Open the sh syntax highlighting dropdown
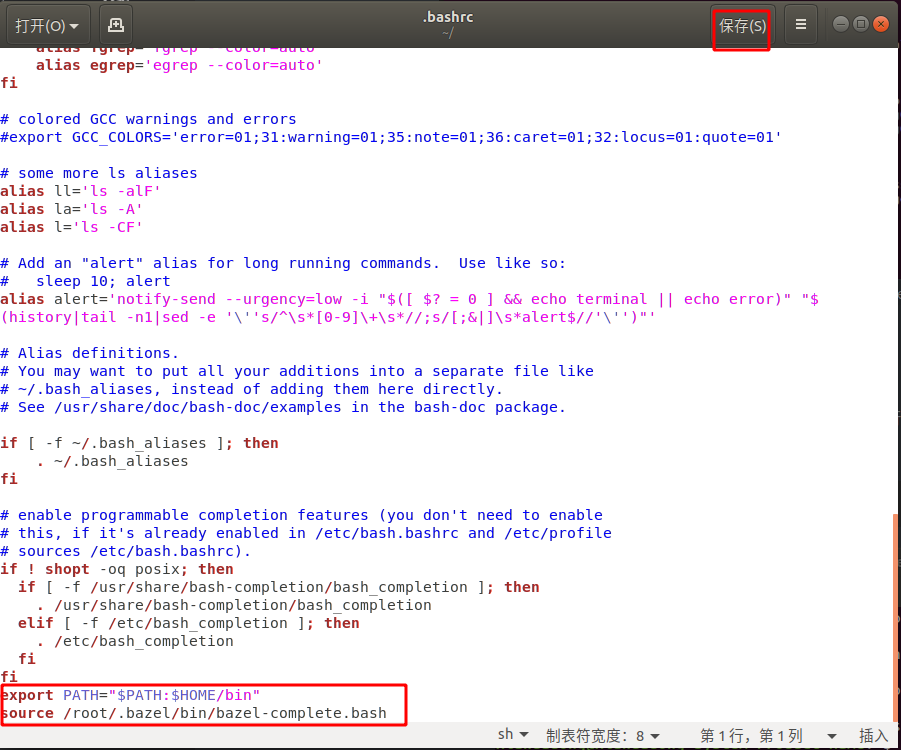The width and height of the screenshot is (901, 750). point(512,734)
